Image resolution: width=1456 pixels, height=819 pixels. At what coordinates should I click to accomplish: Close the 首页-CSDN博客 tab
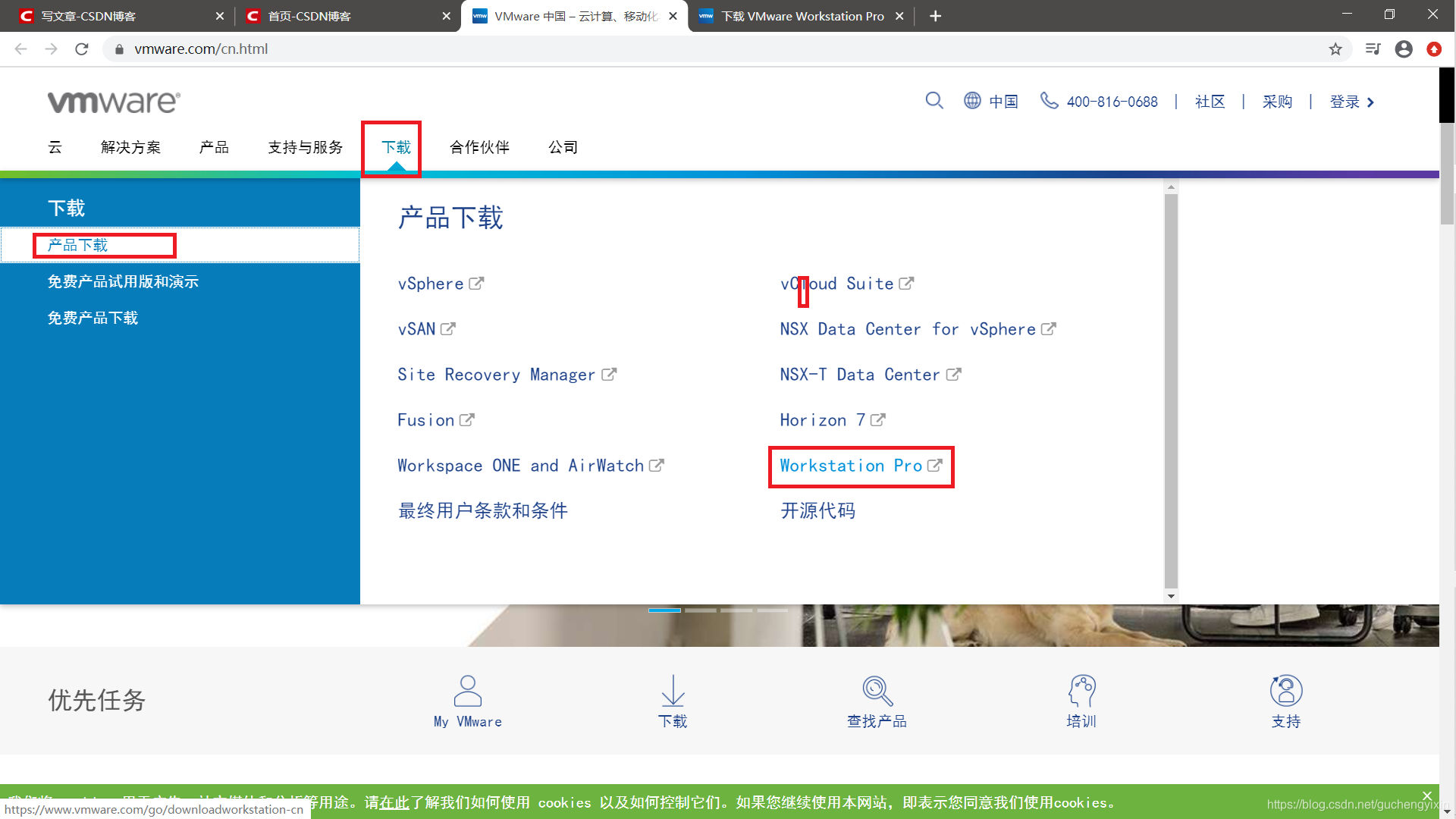click(x=447, y=16)
